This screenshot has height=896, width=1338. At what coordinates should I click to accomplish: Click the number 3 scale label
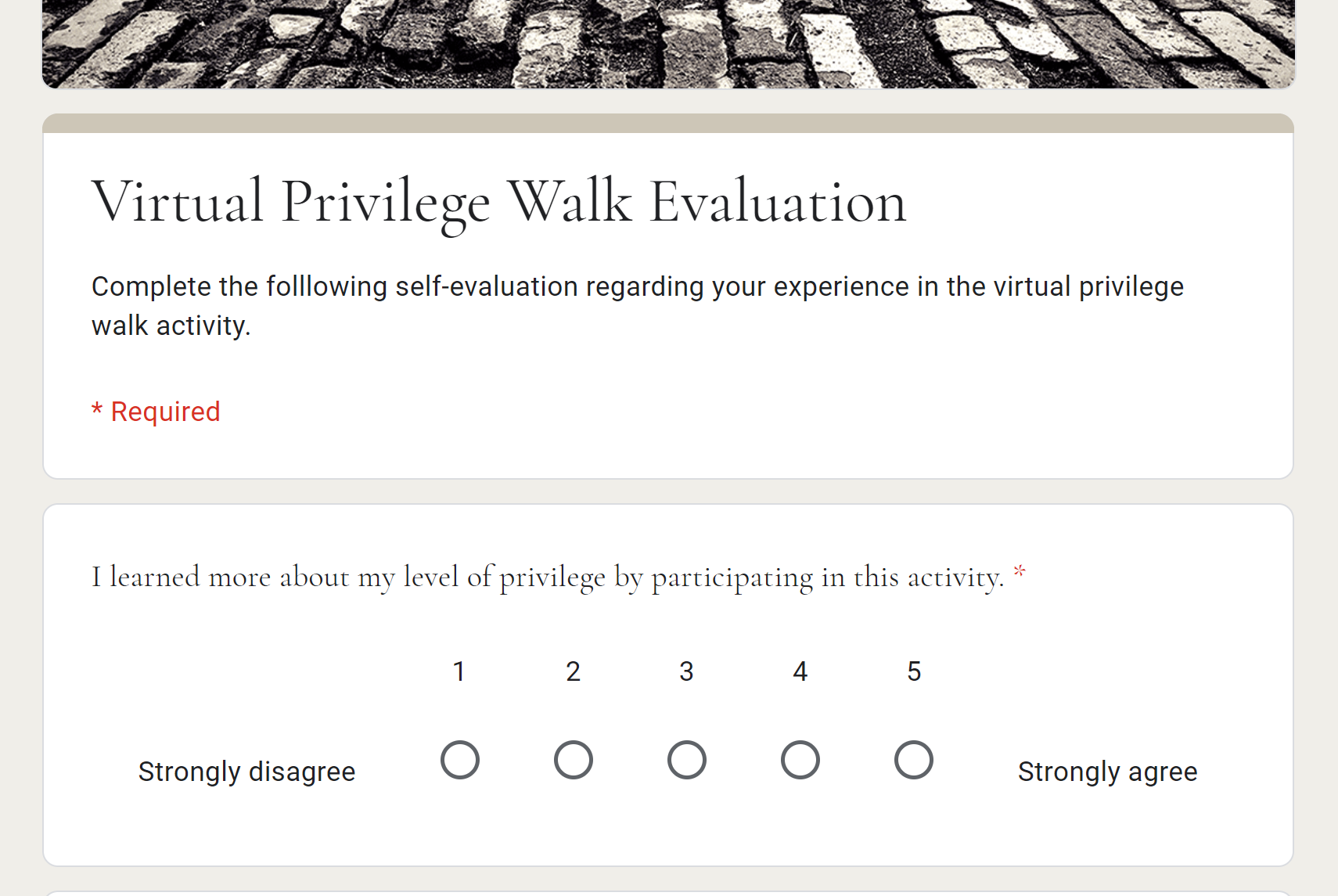click(686, 671)
